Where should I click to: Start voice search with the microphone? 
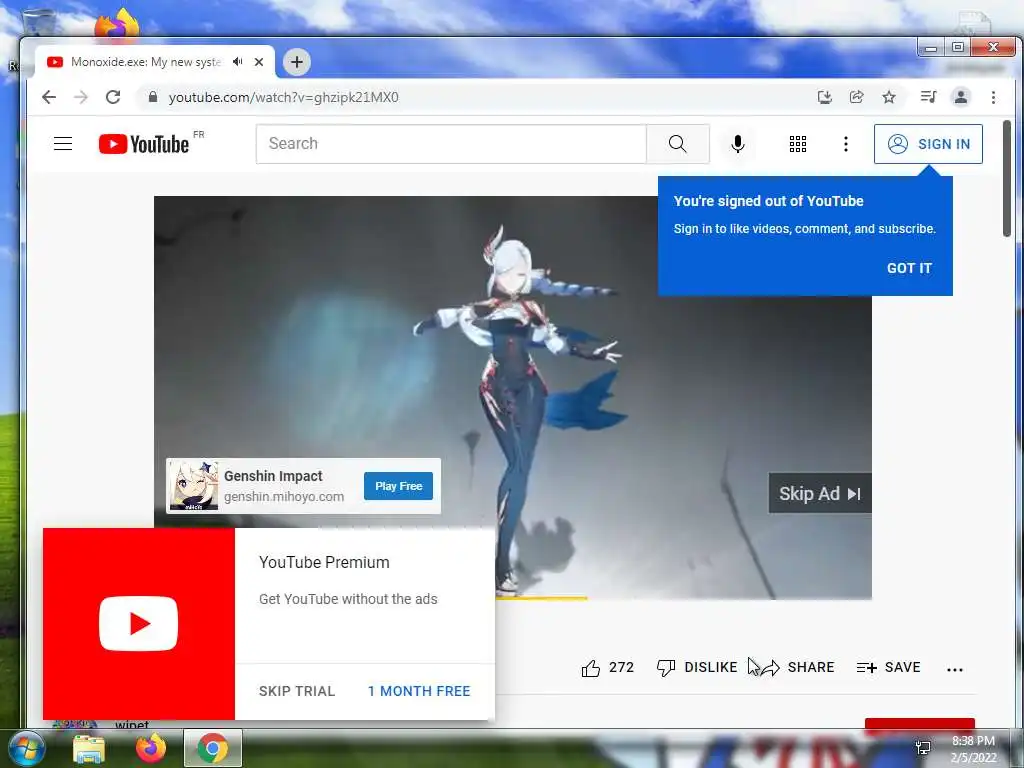tap(738, 144)
